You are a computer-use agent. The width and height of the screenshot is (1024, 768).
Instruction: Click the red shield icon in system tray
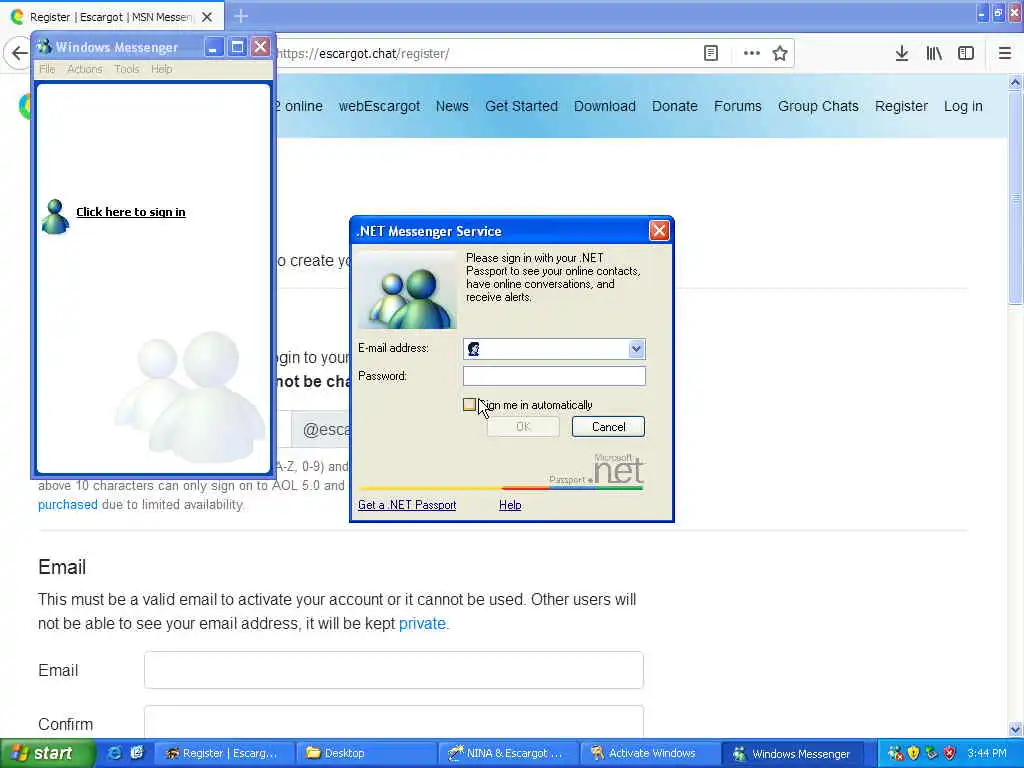(x=950, y=753)
